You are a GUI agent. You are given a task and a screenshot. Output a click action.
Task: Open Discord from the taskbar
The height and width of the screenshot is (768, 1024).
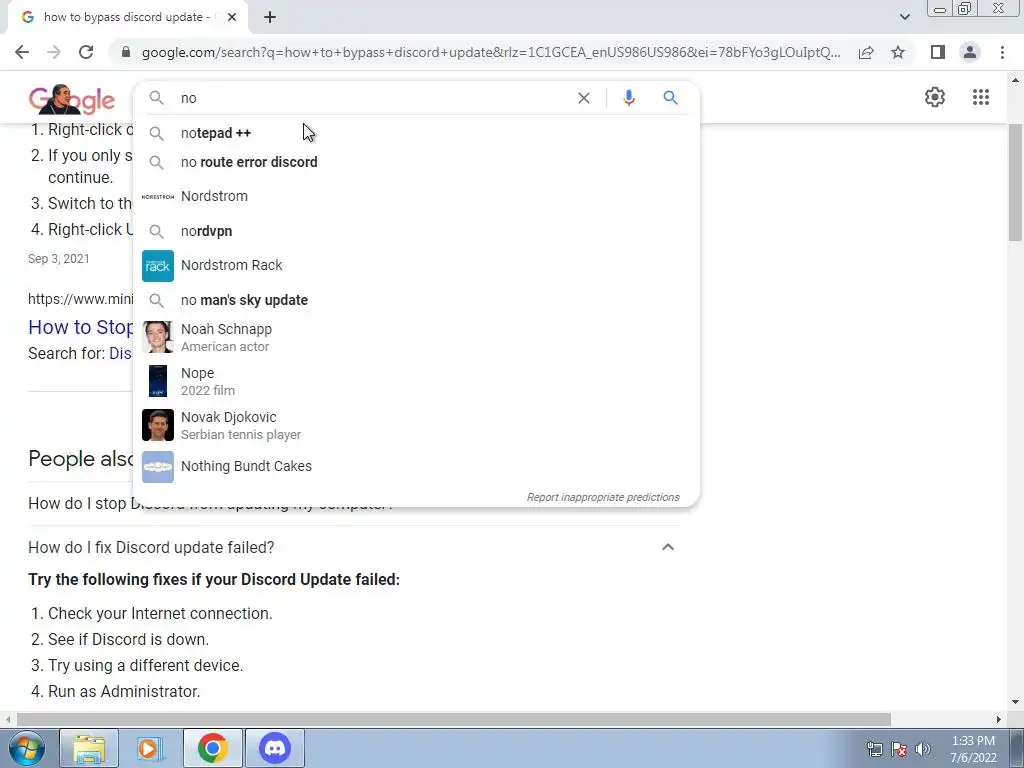click(275, 748)
